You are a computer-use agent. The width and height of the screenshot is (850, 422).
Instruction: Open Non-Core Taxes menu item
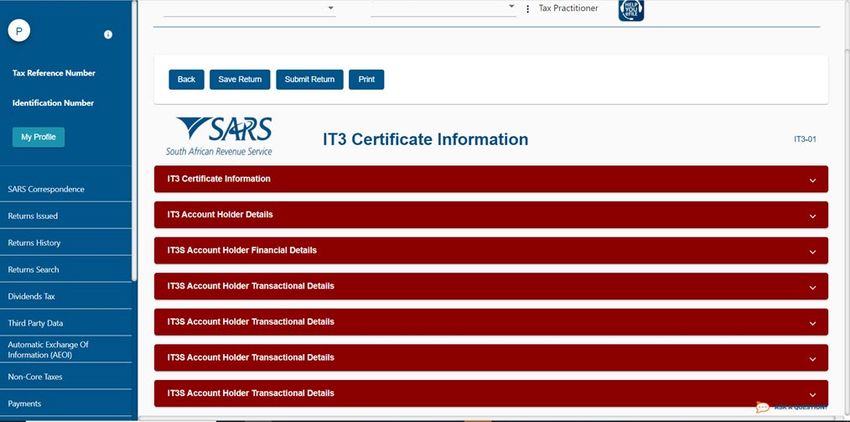[x=66, y=376]
